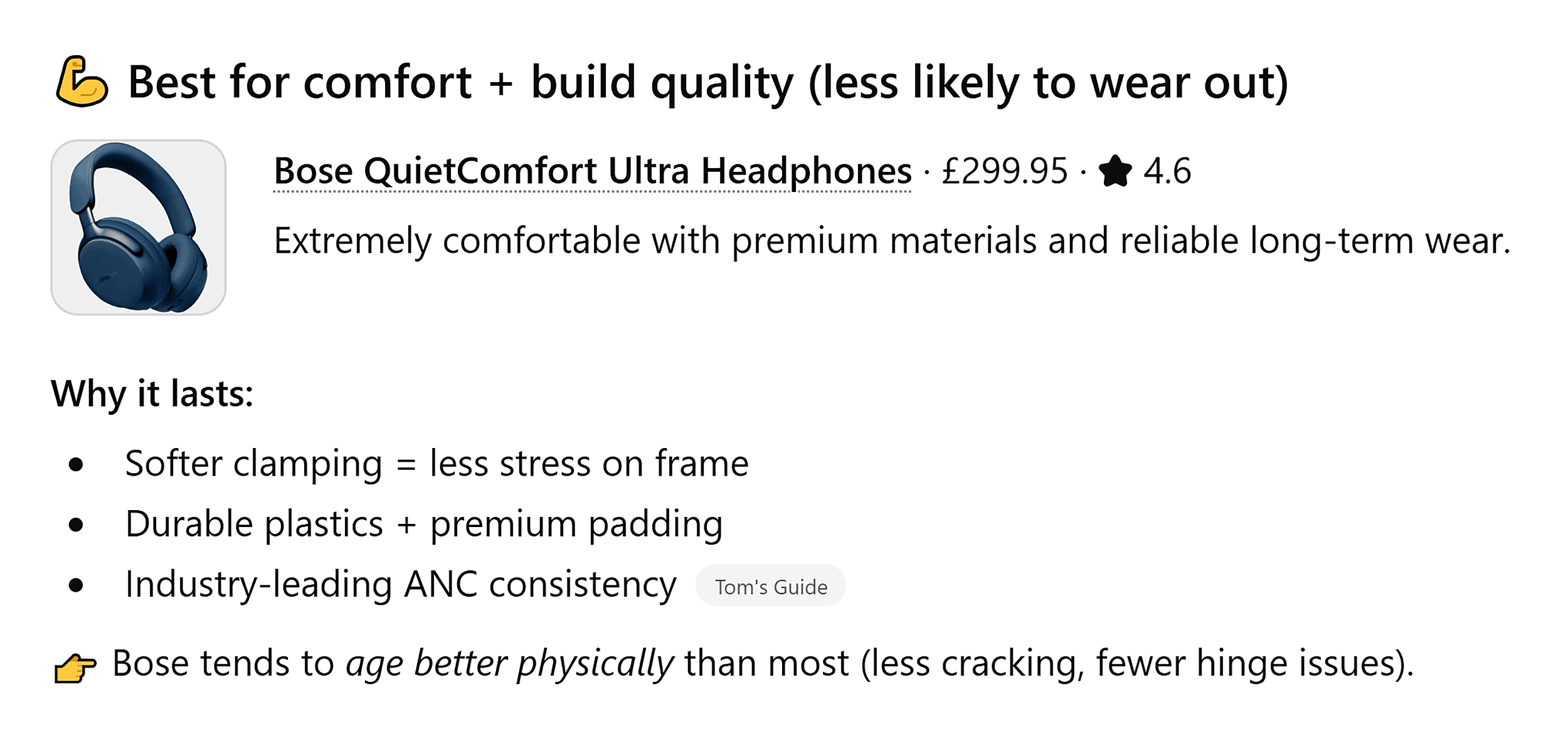Select the Industry-leading ANC consistency text
The height and width of the screenshot is (736, 1568).
401,585
